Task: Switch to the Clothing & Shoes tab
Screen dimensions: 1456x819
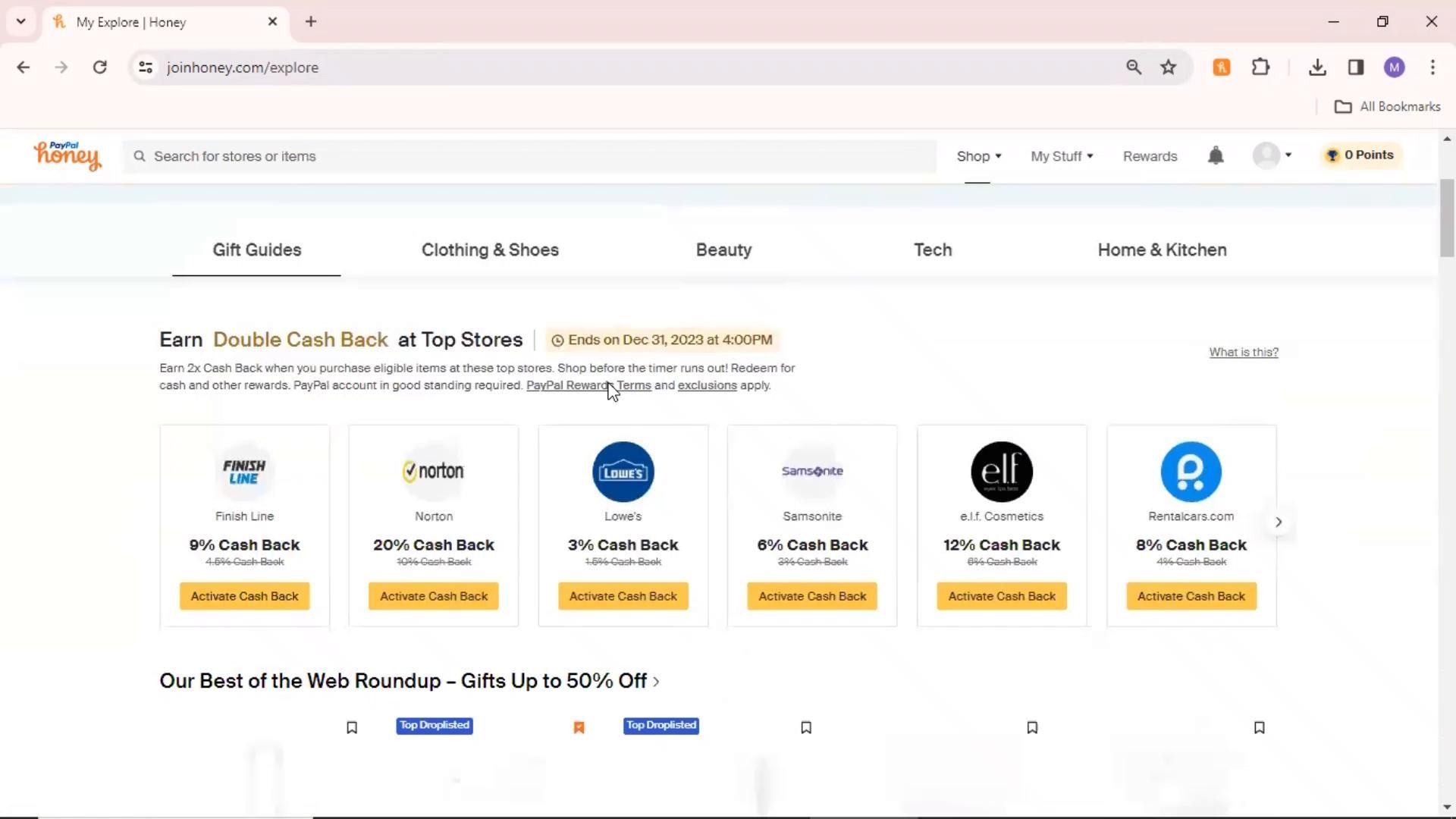Action: tap(490, 250)
